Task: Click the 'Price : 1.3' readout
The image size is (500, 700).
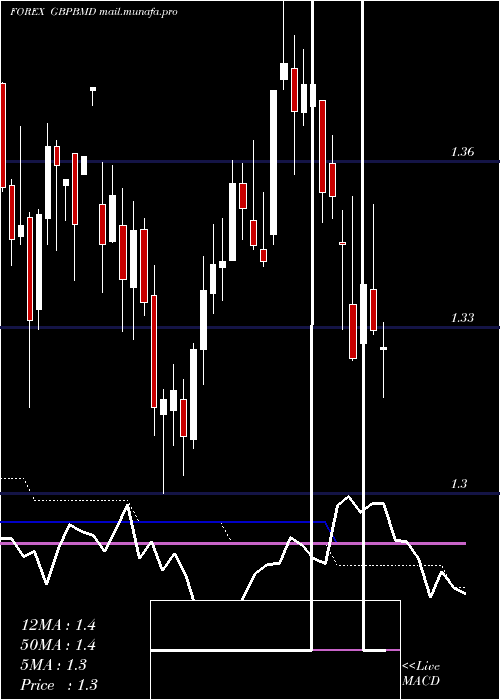Action: pyautogui.click(x=59, y=685)
